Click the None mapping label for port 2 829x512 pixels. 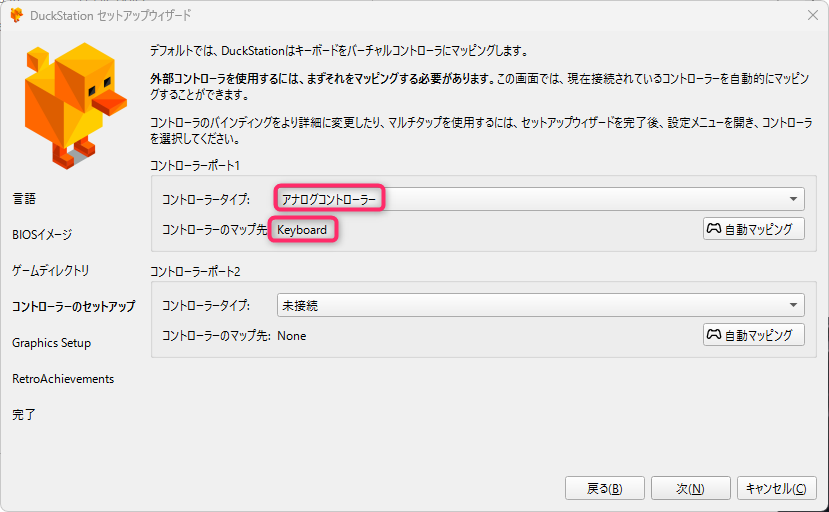click(x=292, y=336)
